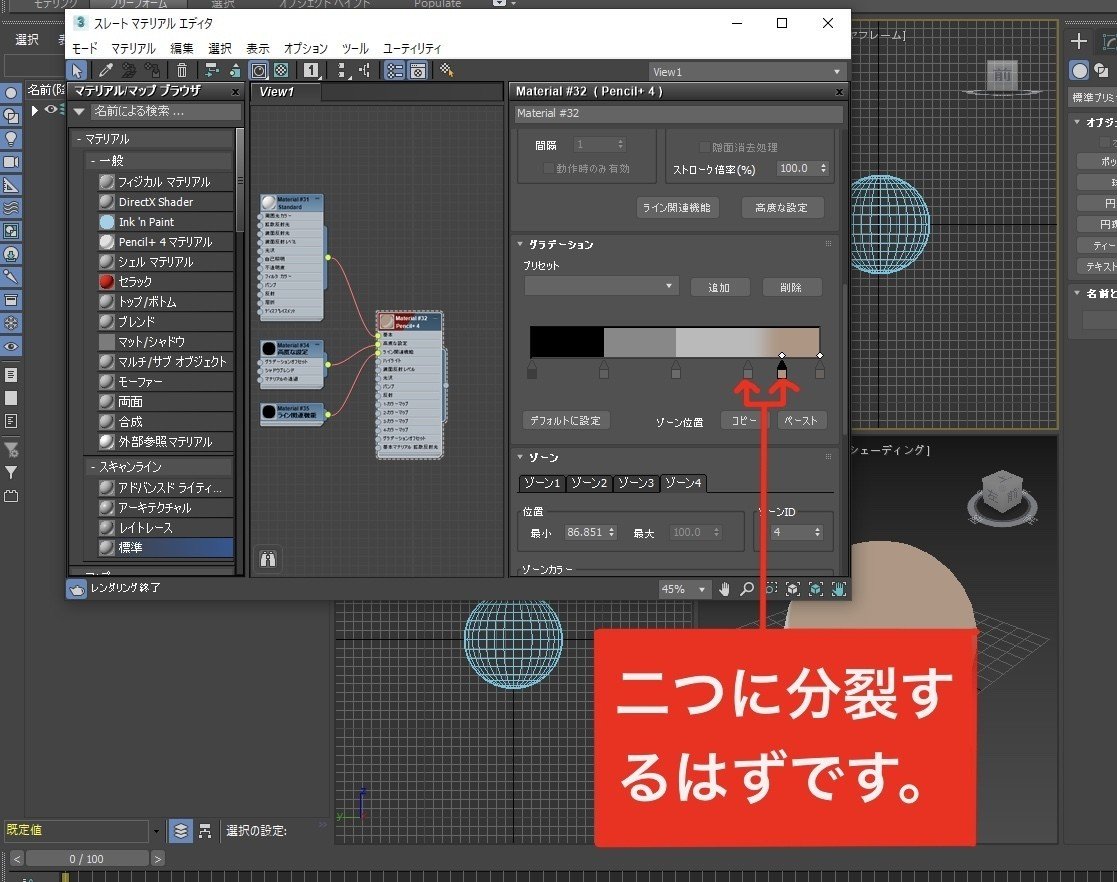
Task: Select the arrow selection tool in material editor toolbar
Action: tap(77, 71)
